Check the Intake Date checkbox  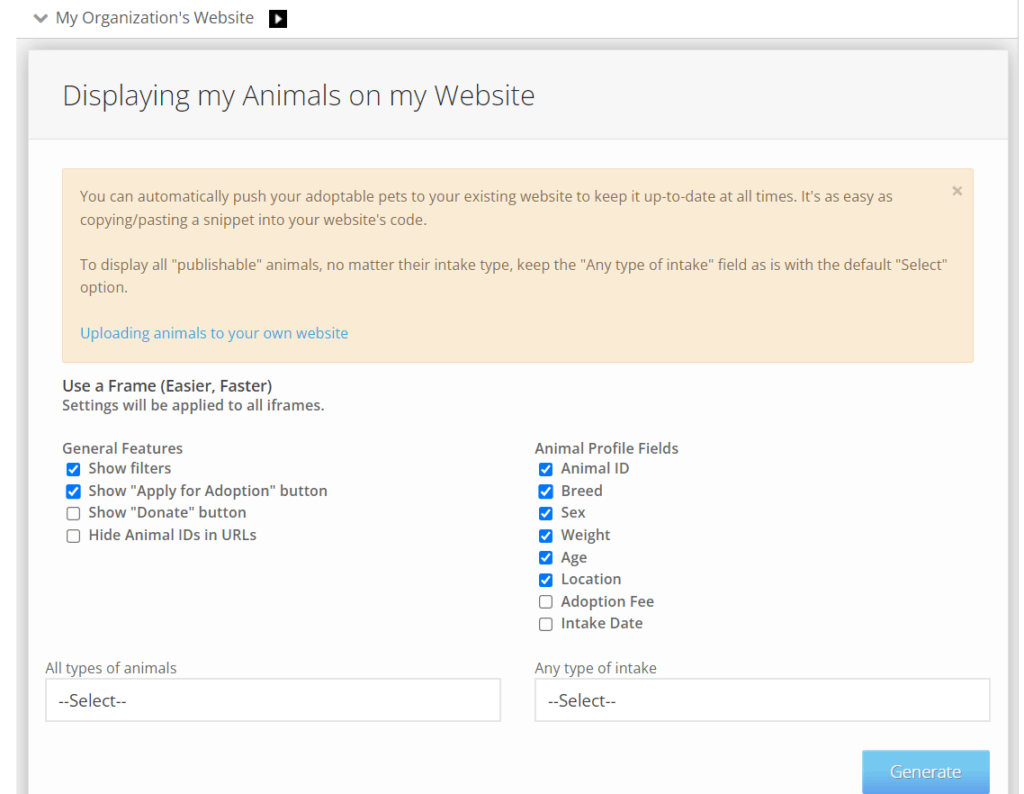point(545,624)
